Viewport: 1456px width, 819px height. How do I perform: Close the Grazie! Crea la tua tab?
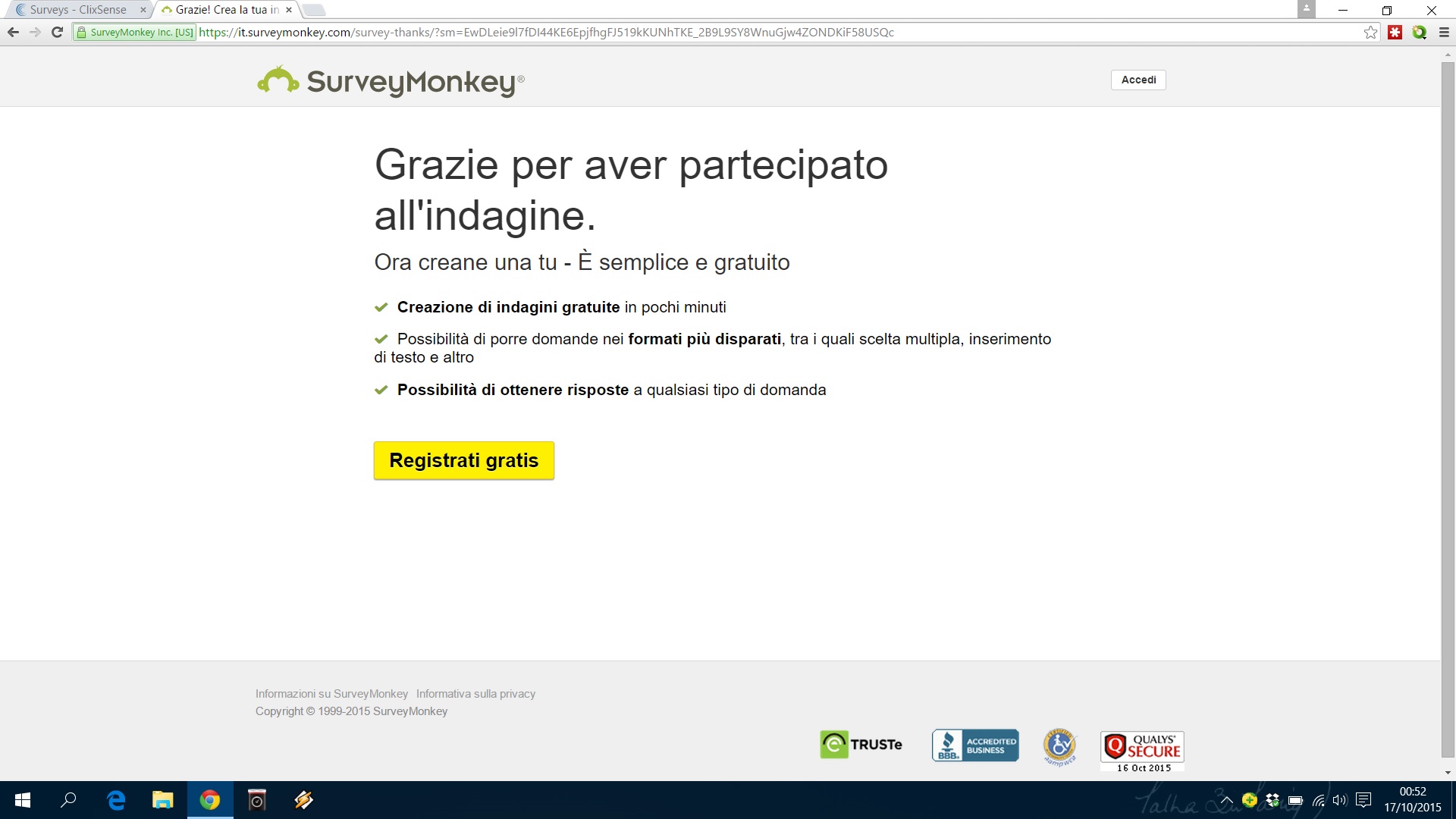[x=289, y=10]
